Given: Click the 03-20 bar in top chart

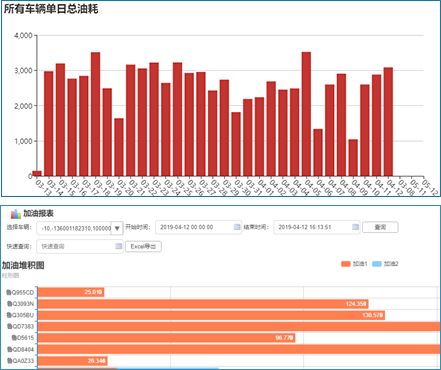Looking at the screenshot, I should pos(119,147).
